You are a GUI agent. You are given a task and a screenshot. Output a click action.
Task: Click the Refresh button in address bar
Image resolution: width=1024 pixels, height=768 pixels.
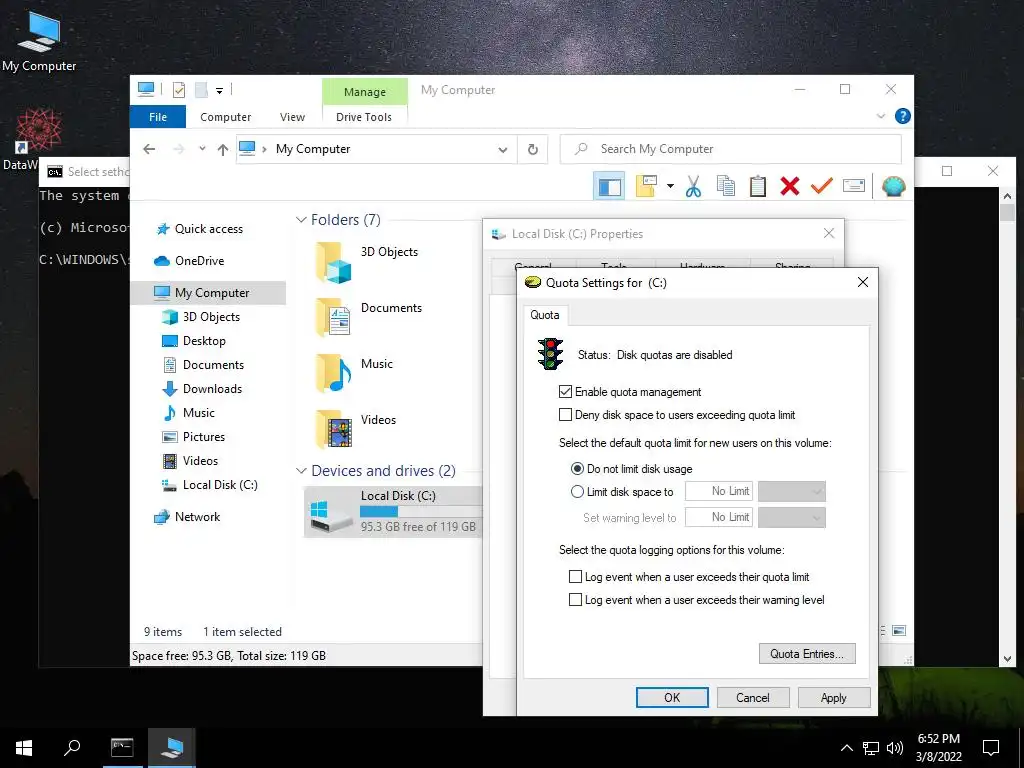pyautogui.click(x=533, y=150)
